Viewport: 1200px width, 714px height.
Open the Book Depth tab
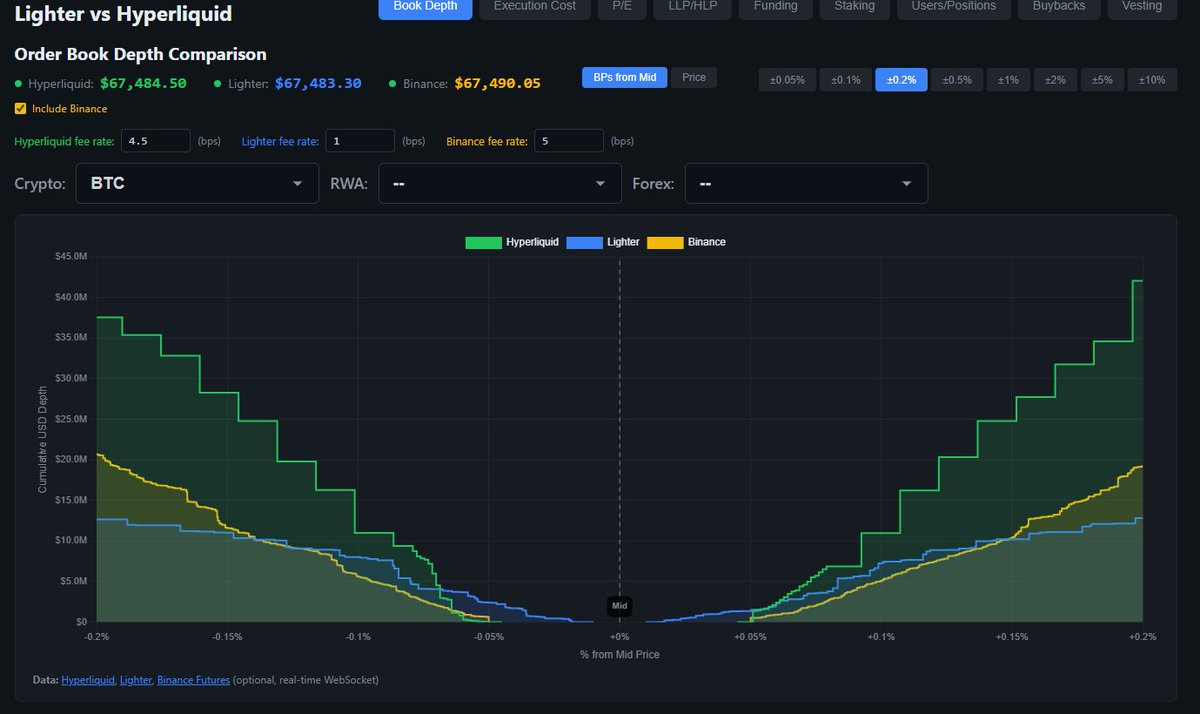(x=425, y=7)
